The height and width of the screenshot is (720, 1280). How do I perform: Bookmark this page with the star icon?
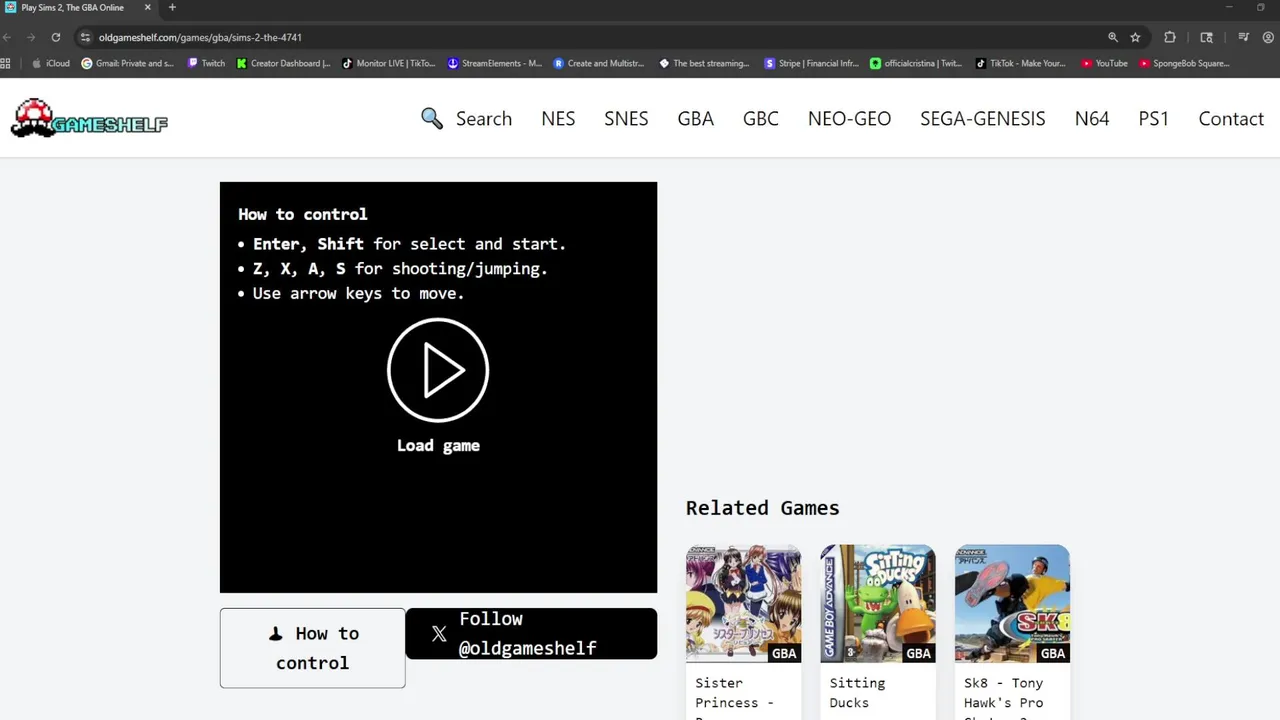point(1135,37)
